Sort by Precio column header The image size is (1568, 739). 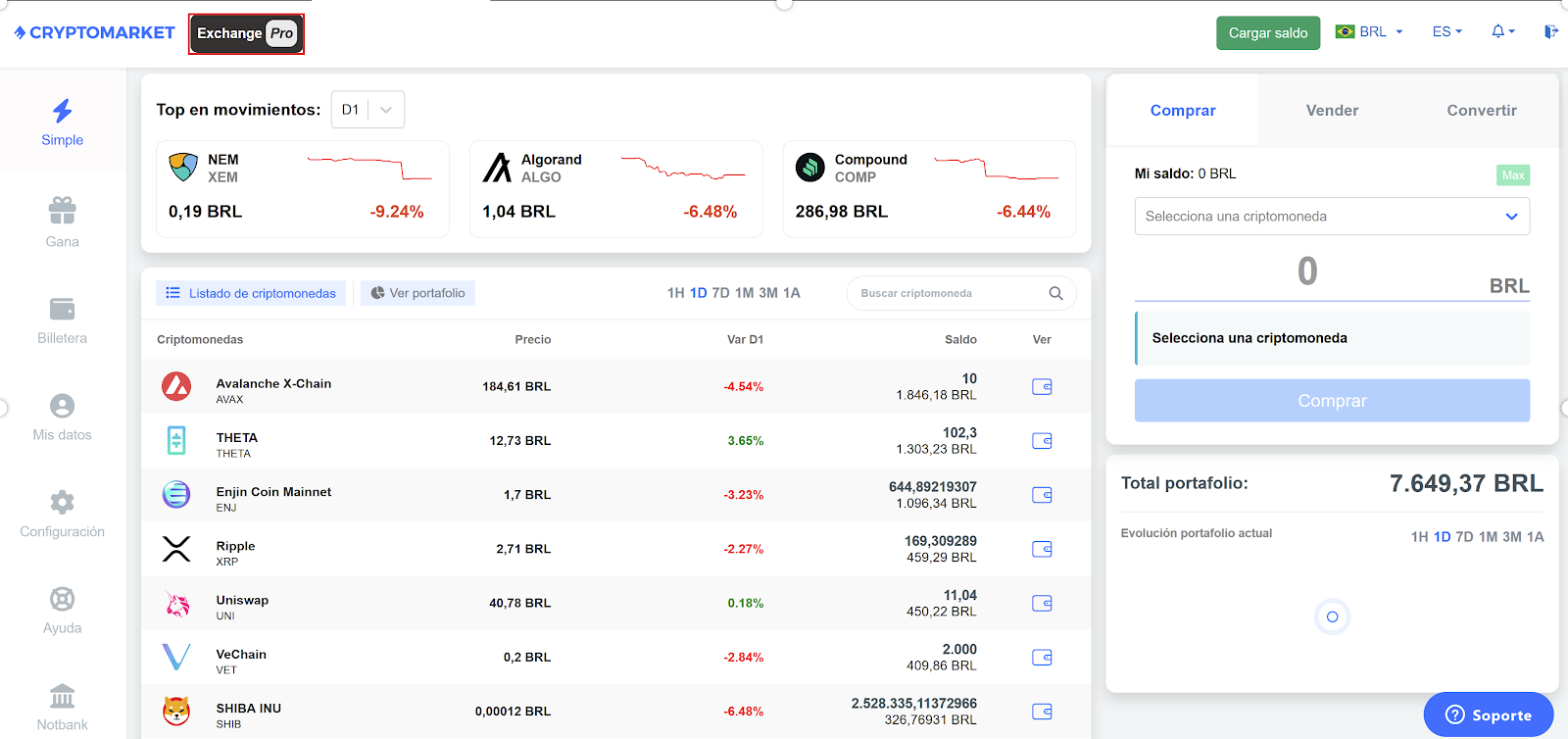pyautogui.click(x=533, y=340)
